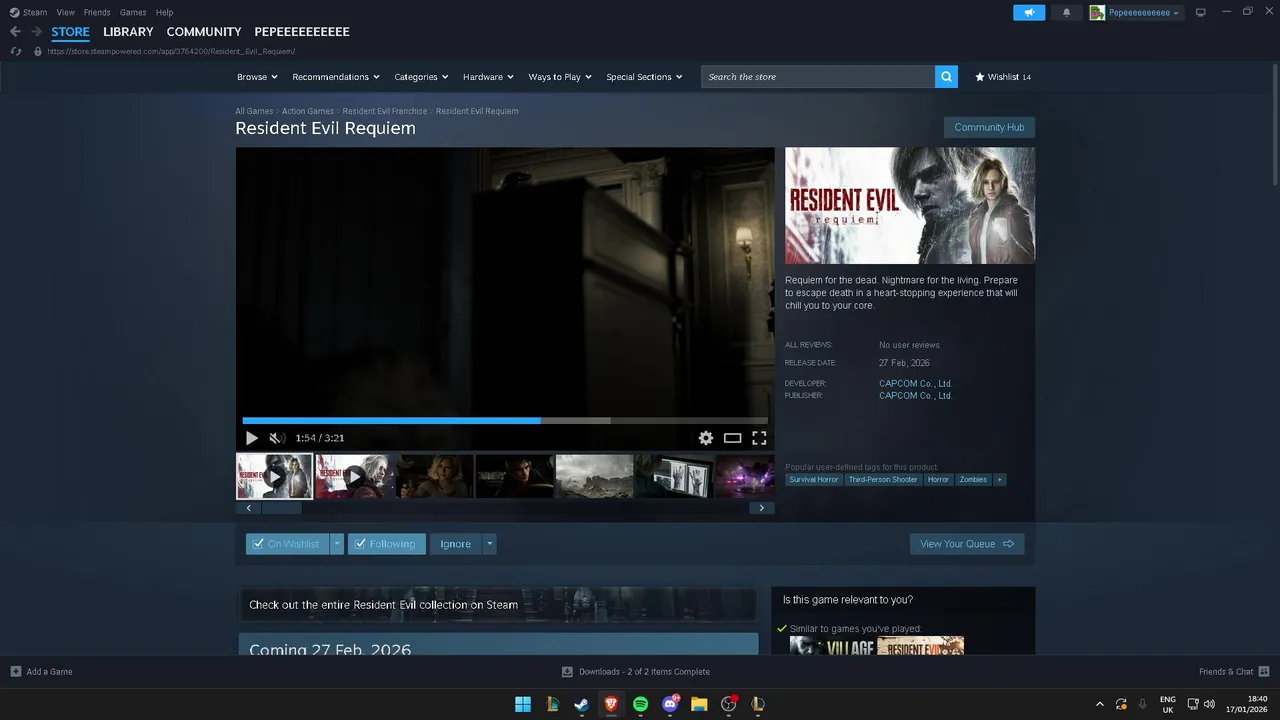Open Ways to Play dropdown
1280x720 pixels.
(560, 77)
